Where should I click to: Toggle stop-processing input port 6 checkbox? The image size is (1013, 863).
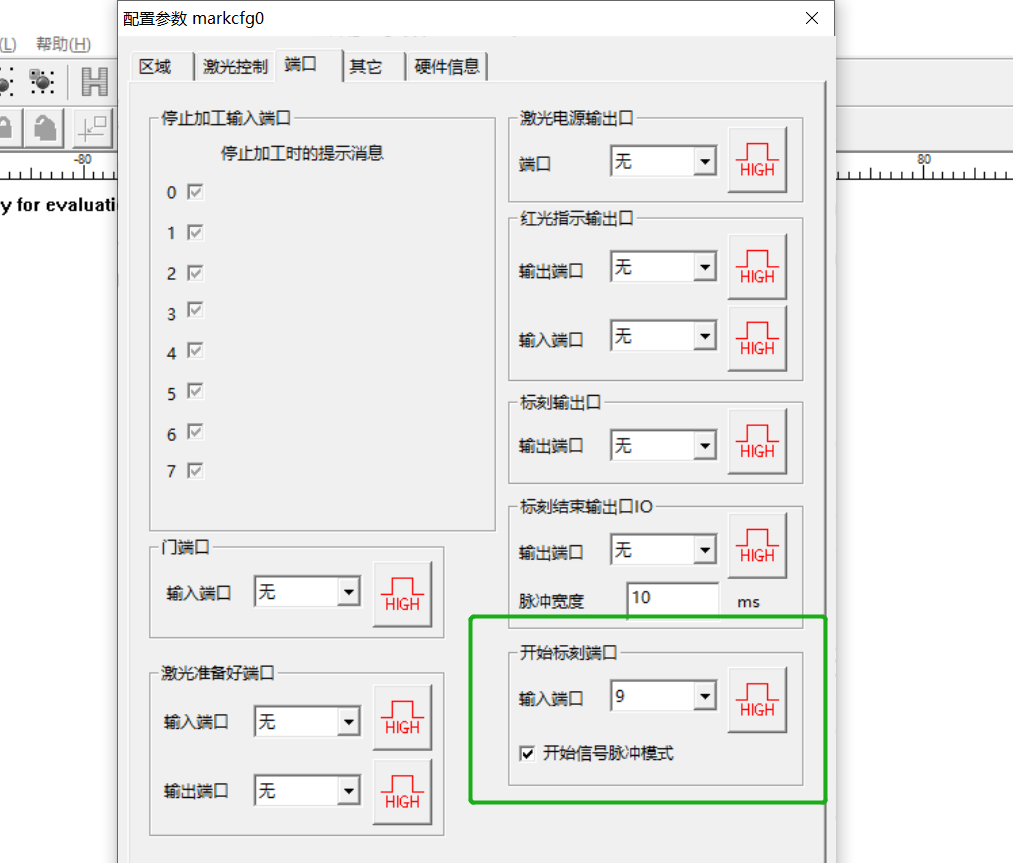[195, 432]
